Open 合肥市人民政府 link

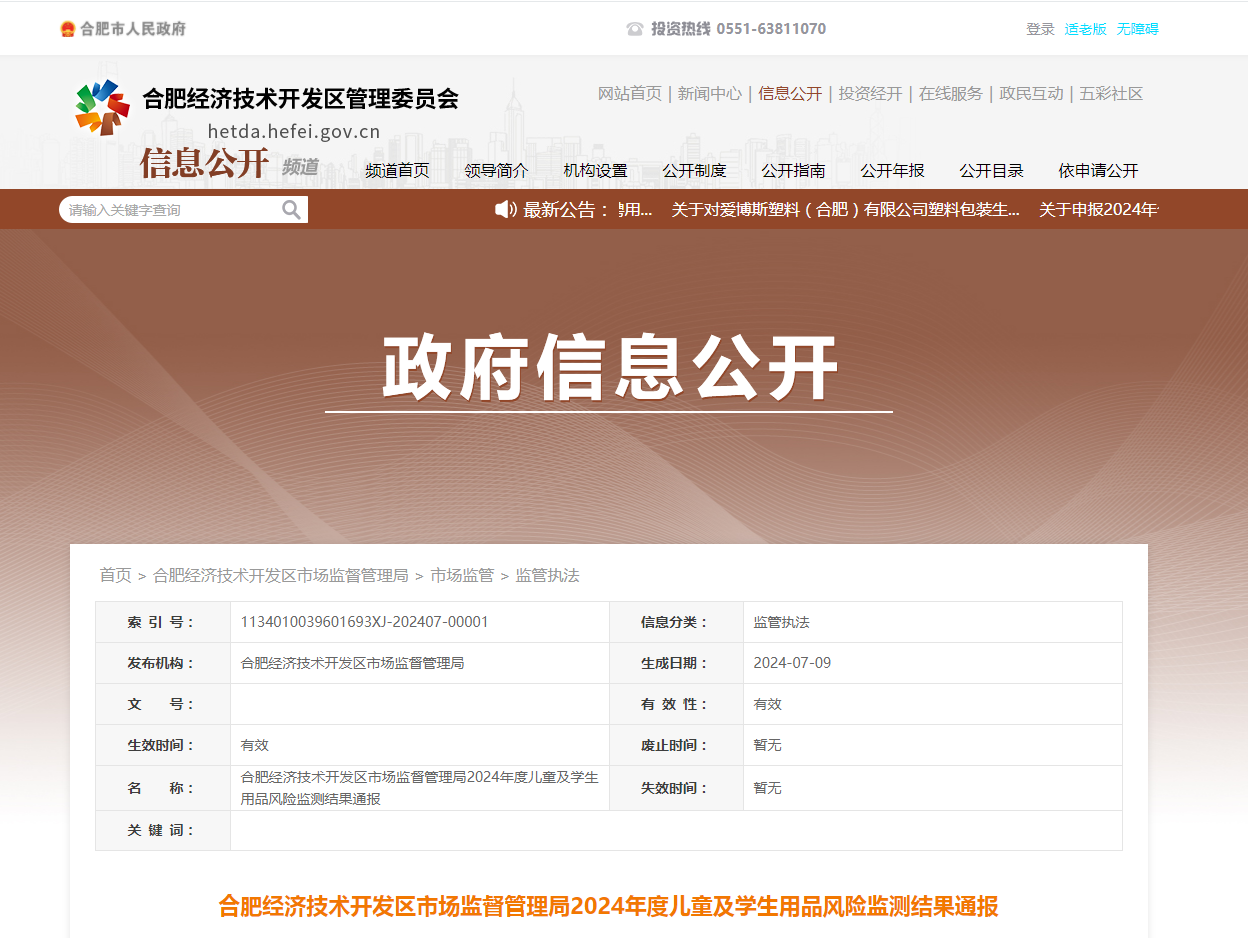pos(133,29)
